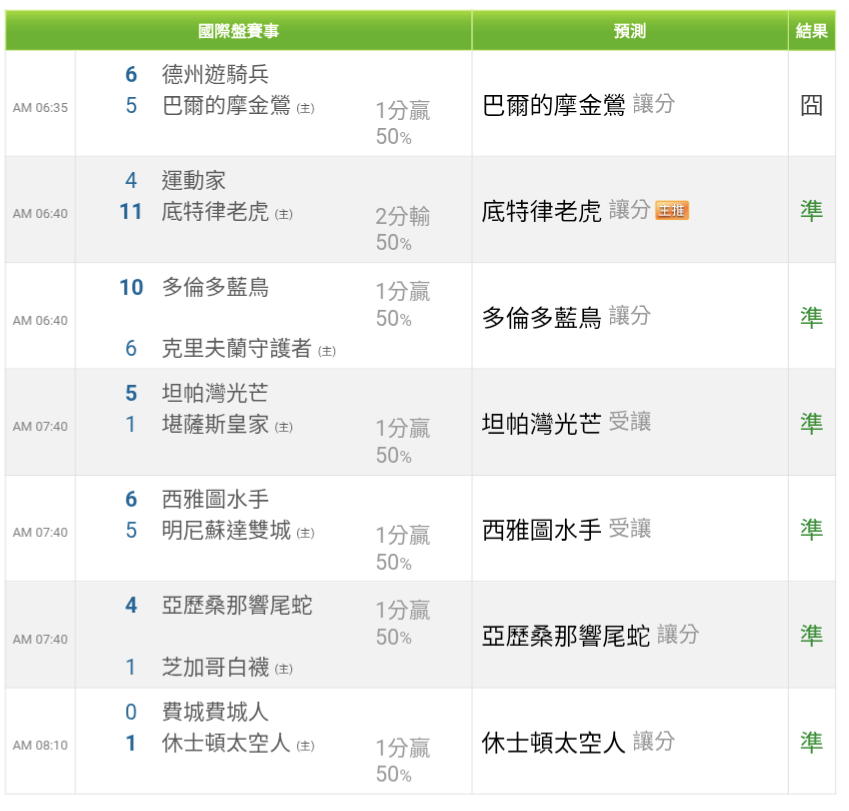The image size is (849, 811).
Task: Click the 國際盤賽事 column header
Action: (238, 31)
